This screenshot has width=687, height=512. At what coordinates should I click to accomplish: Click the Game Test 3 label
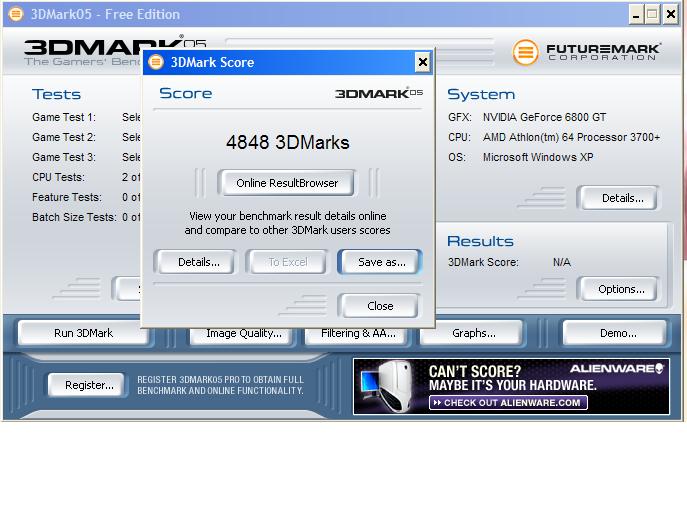64,157
